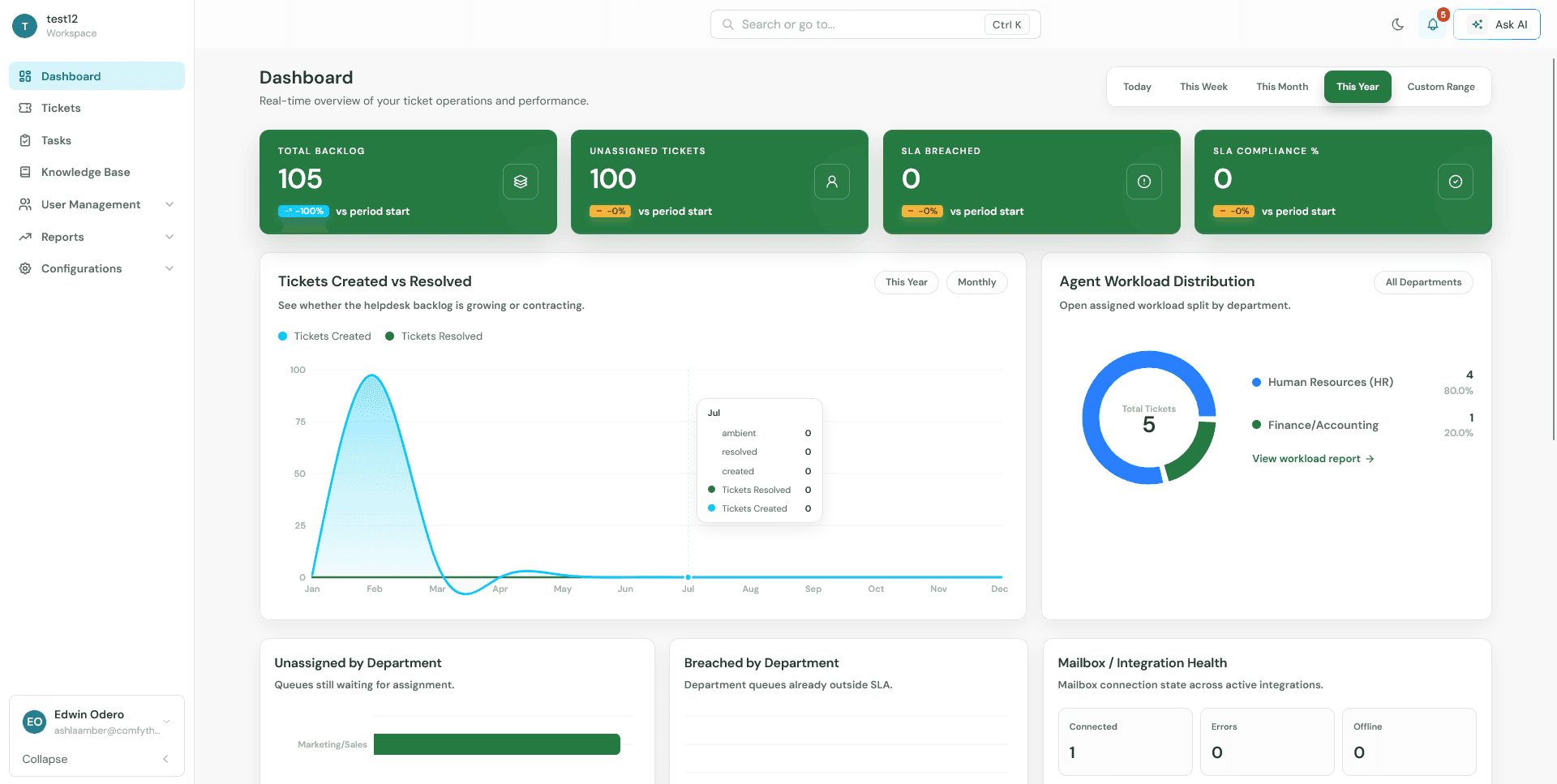
Task: Click the Dashboard grid icon in sidebar
Action: click(x=25, y=76)
